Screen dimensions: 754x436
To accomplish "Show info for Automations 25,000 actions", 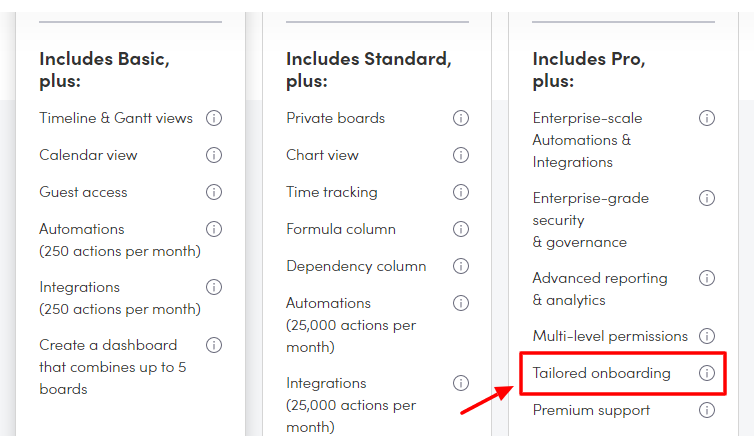I will click(460, 303).
